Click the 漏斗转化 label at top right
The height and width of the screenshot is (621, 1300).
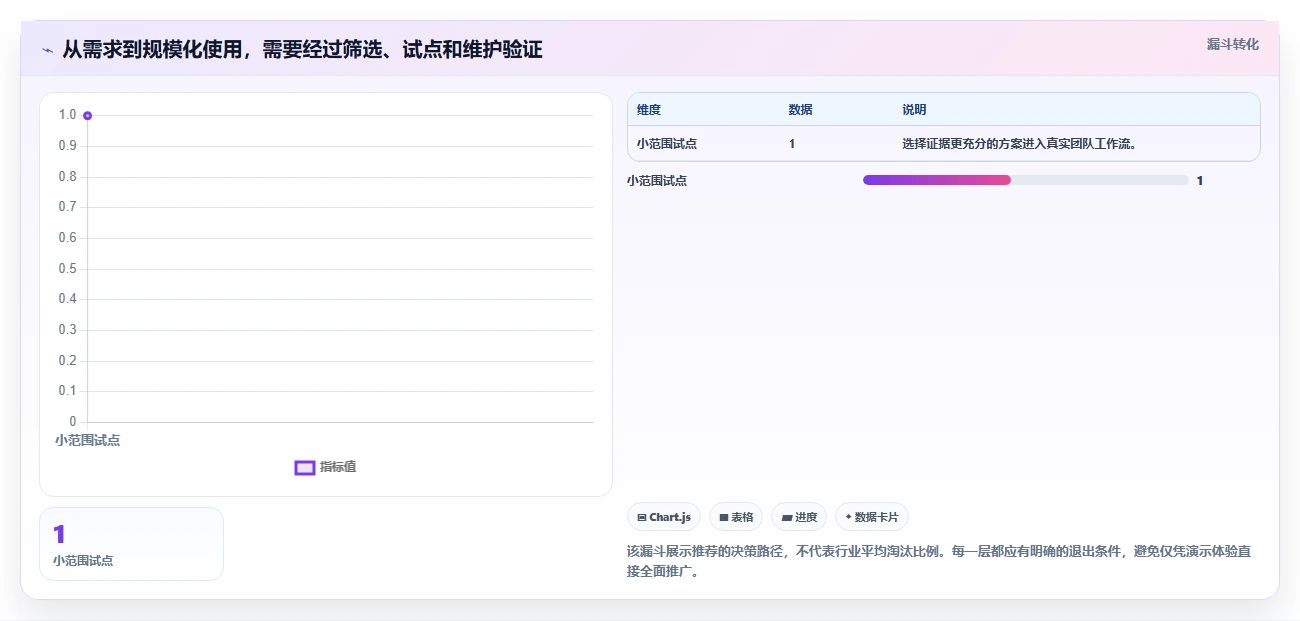[x=1232, y=44]
